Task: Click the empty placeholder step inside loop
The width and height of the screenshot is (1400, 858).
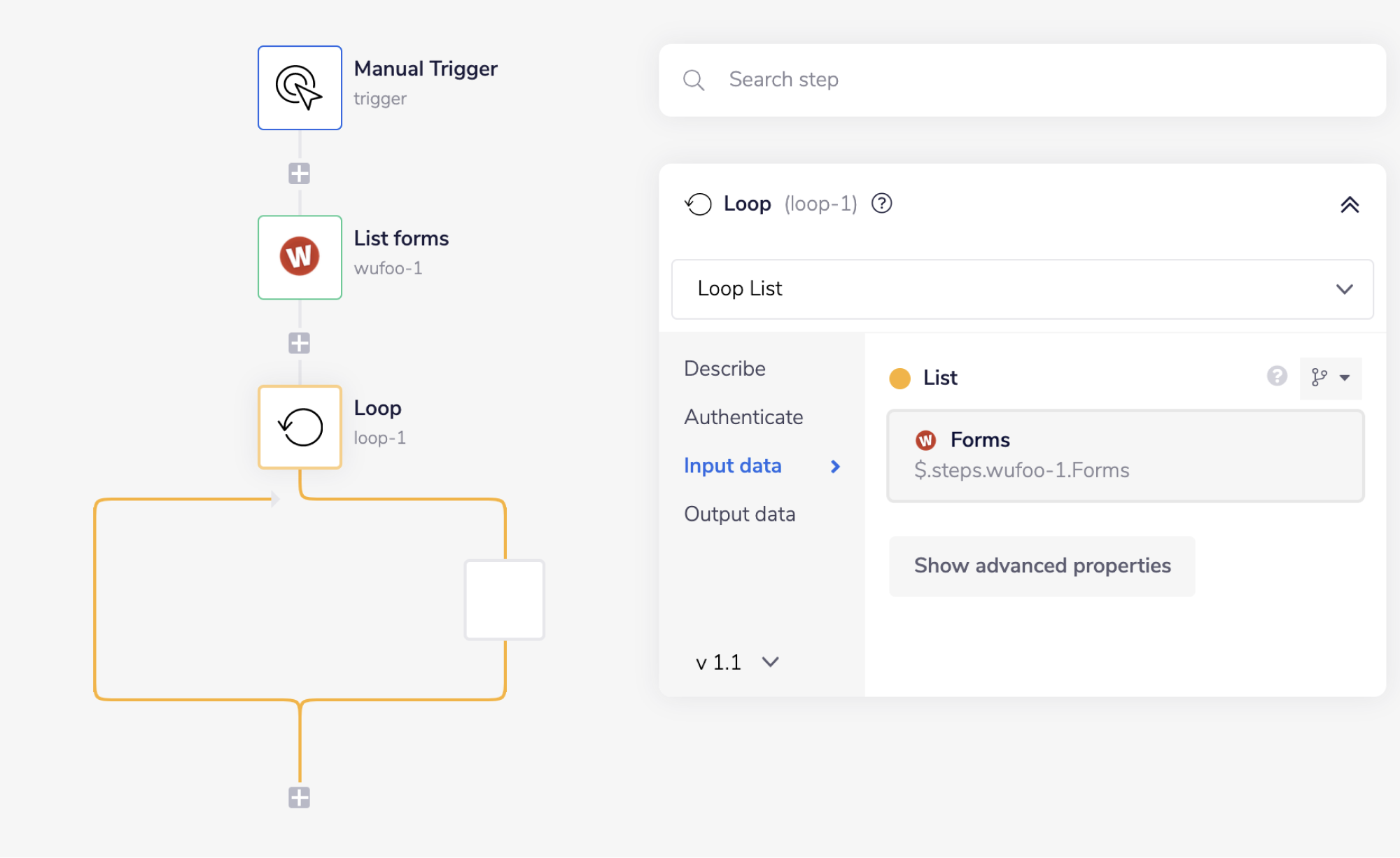Action: coord(504,600)
